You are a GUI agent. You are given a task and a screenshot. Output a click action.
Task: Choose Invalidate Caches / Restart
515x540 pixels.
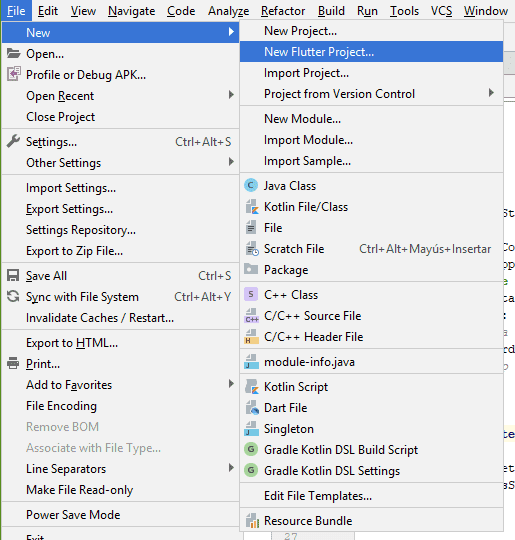tap(120, 318)
